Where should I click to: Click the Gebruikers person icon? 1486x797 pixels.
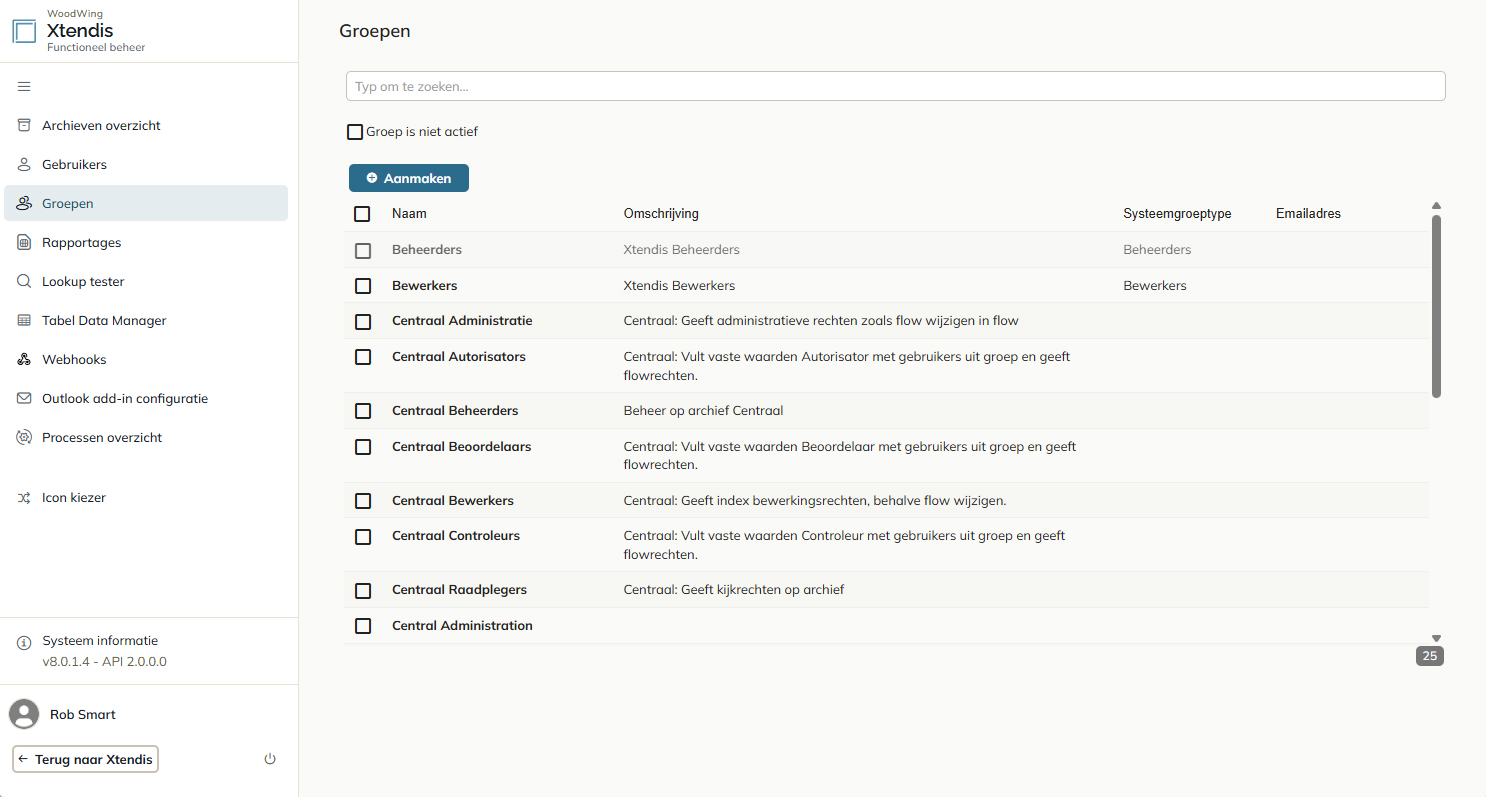24,164
